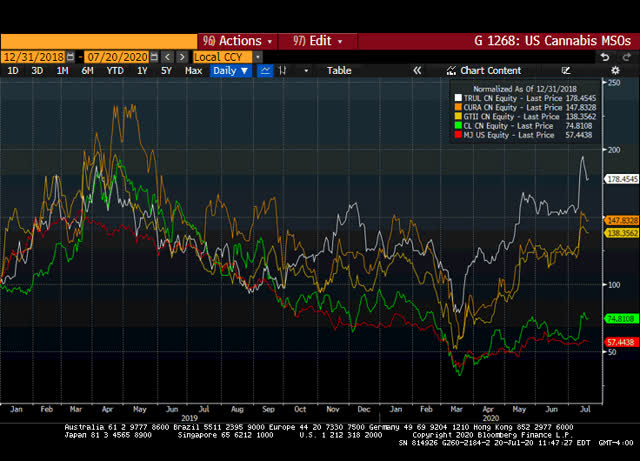Open the start date calendar picker
Image resolution: width=640 pixels, height=461 pixels.
[74, 57]
